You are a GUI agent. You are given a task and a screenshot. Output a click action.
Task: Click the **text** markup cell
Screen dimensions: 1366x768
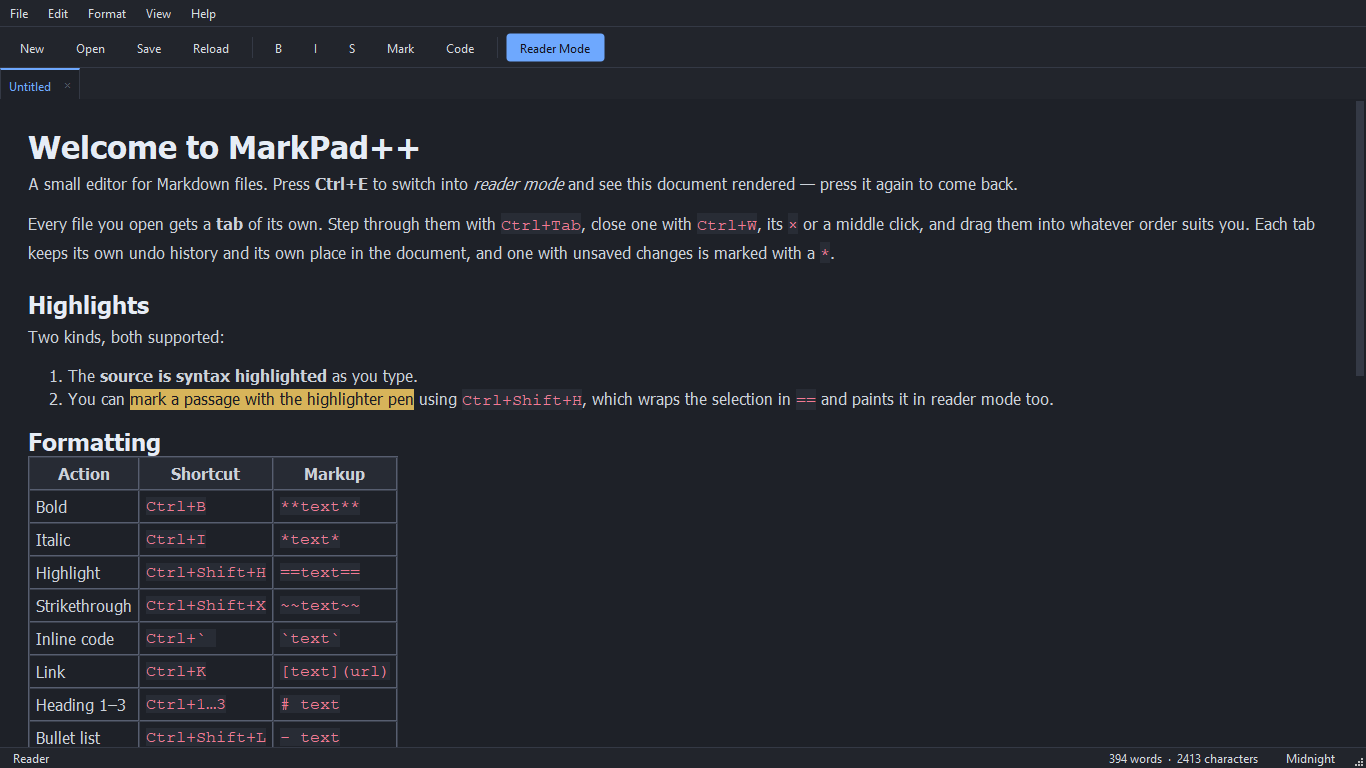335,507
